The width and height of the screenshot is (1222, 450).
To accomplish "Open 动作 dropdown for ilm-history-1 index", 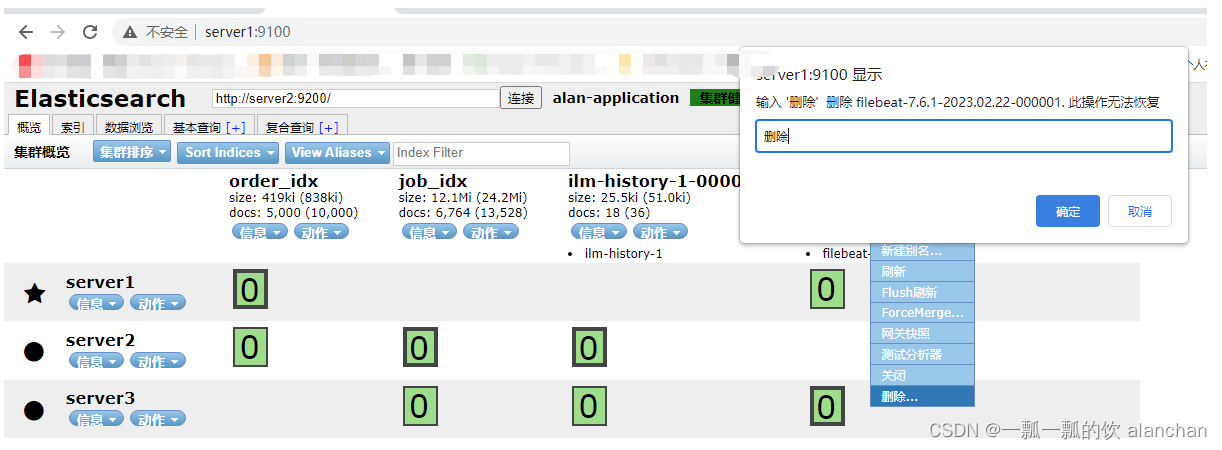I will (660, 232).
